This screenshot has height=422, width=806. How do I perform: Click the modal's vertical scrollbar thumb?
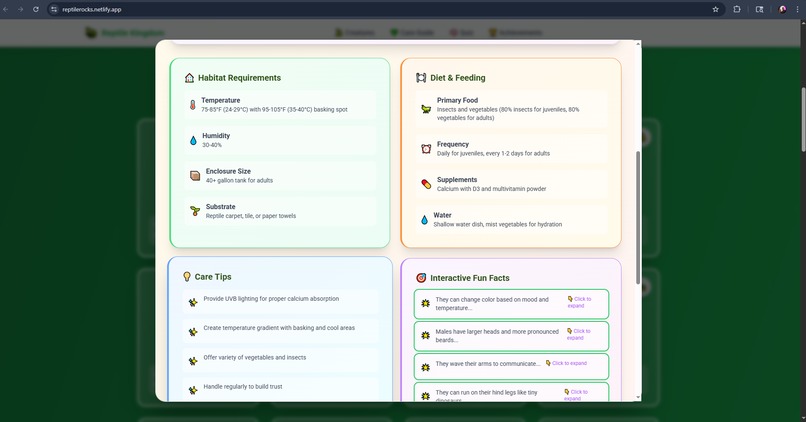point(638,217)
